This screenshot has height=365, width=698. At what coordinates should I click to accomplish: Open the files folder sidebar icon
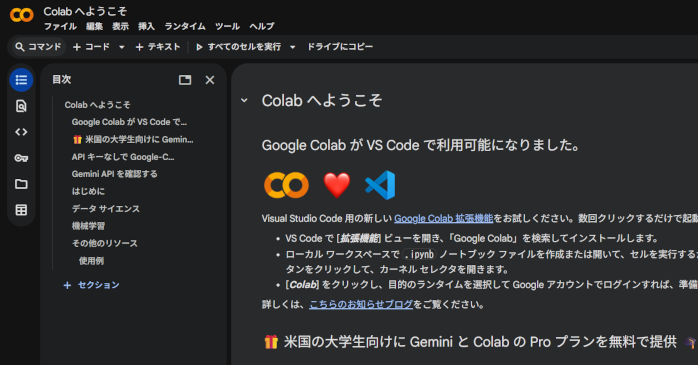[x=21, y=184]
